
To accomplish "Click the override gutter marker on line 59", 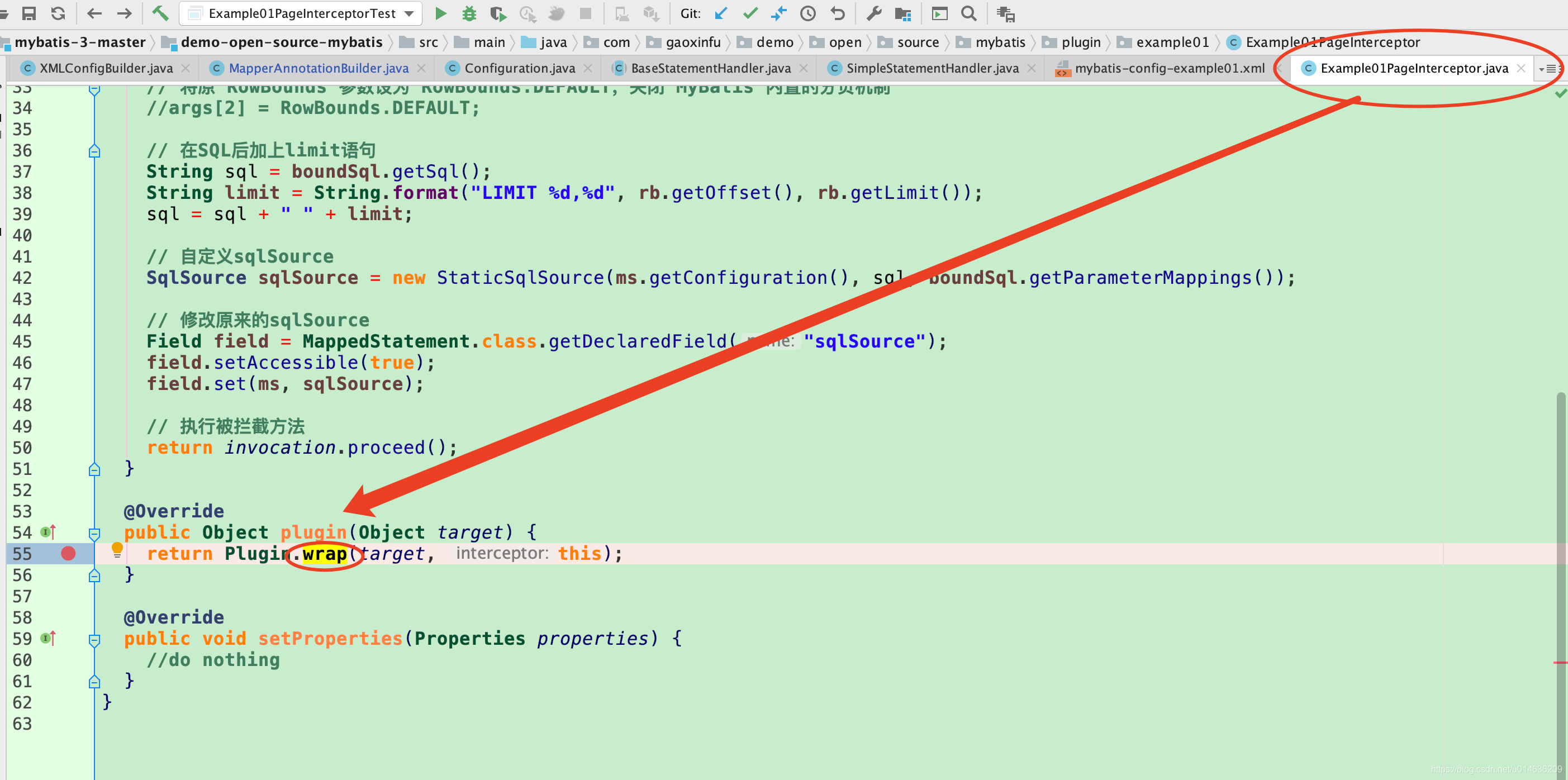I will [49, 638].
